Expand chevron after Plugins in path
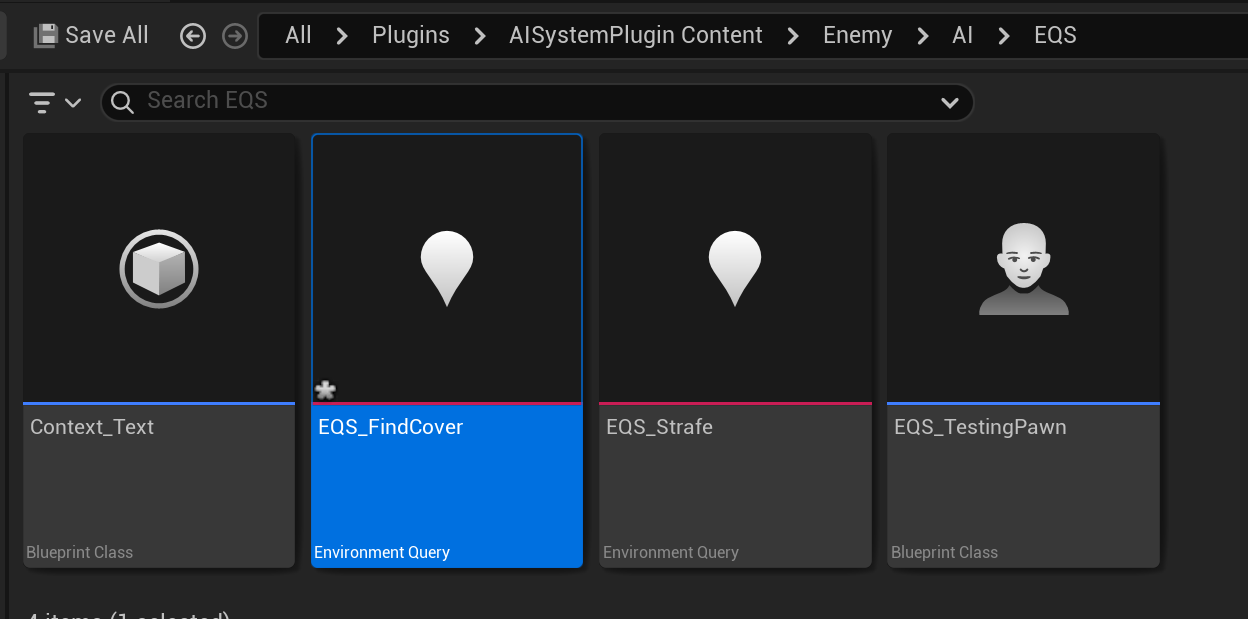The width and height of the screenshot is (1248, 619). (480, 37)
